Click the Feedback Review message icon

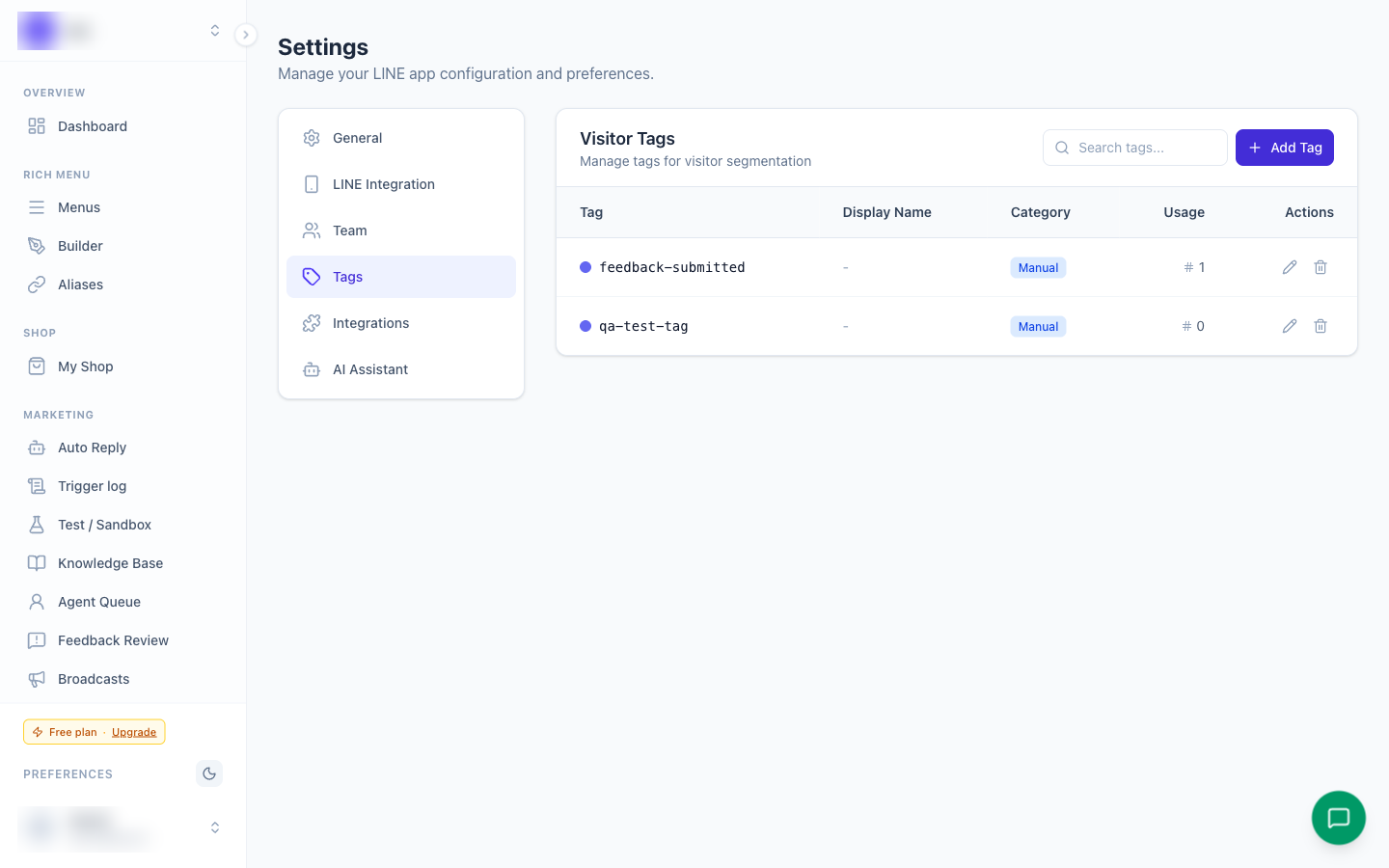37,640
